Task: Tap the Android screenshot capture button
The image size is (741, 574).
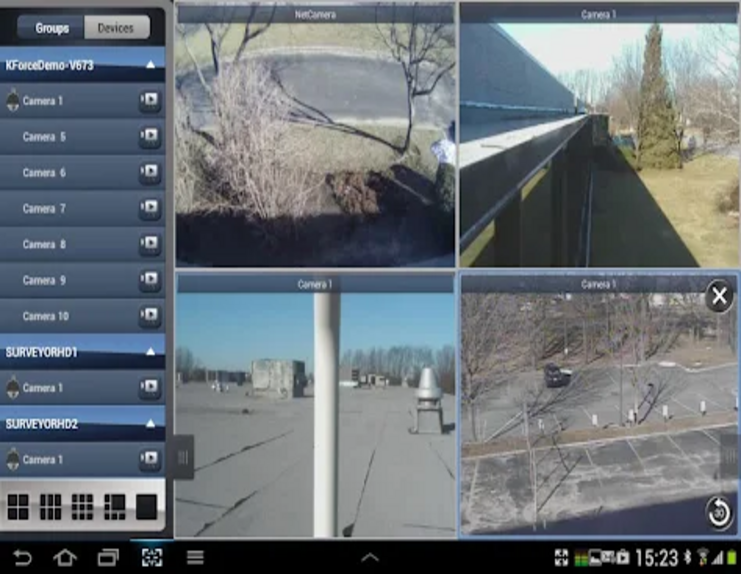Action: coord(151,557)
